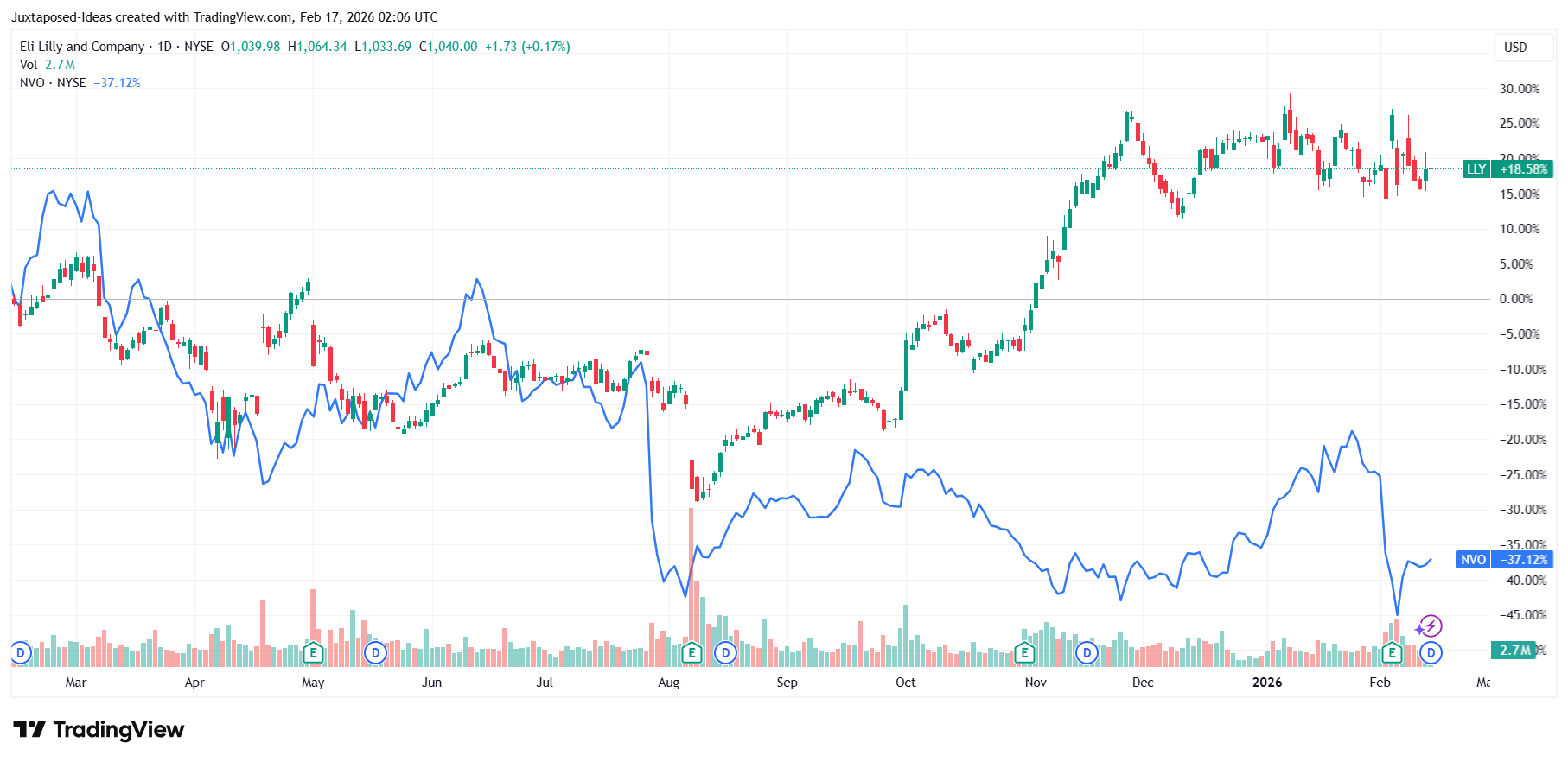Viewport: 1568px width, 762px height.
Task: Open the USD currency selector
Action: (x=1515, y=48)
